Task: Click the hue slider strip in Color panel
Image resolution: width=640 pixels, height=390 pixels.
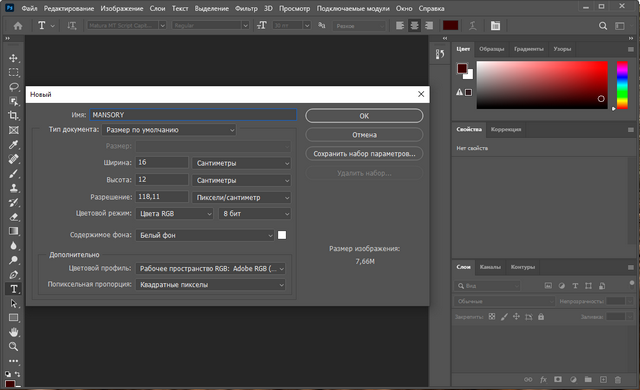Action: pyautogui.click(x=622, y=85)
